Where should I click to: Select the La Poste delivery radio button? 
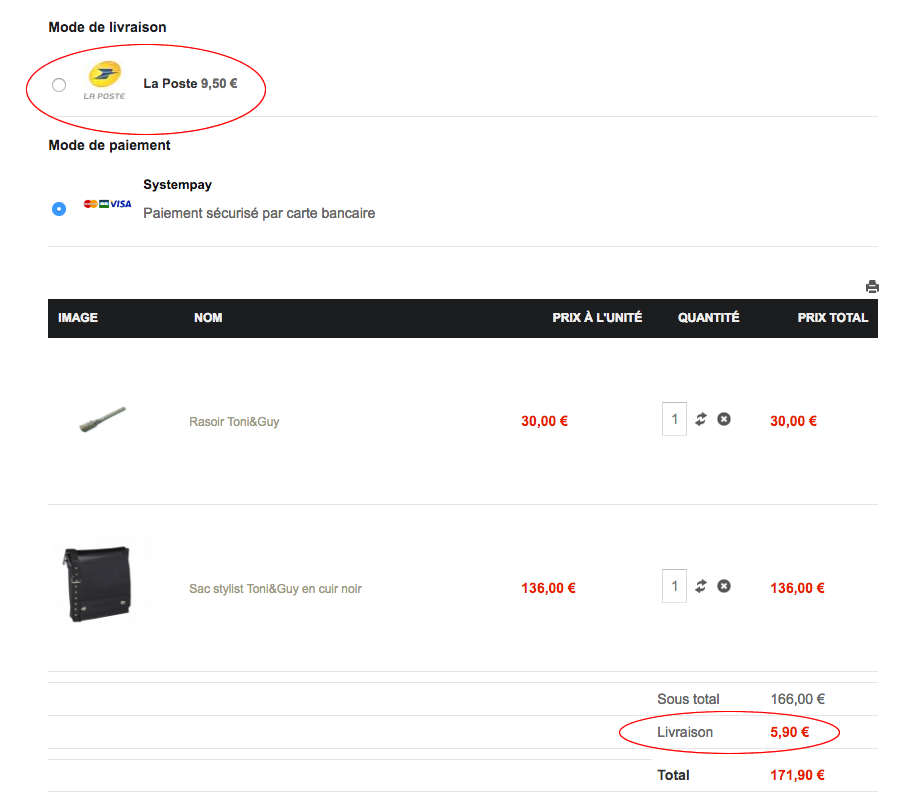[x=59, y=85]
